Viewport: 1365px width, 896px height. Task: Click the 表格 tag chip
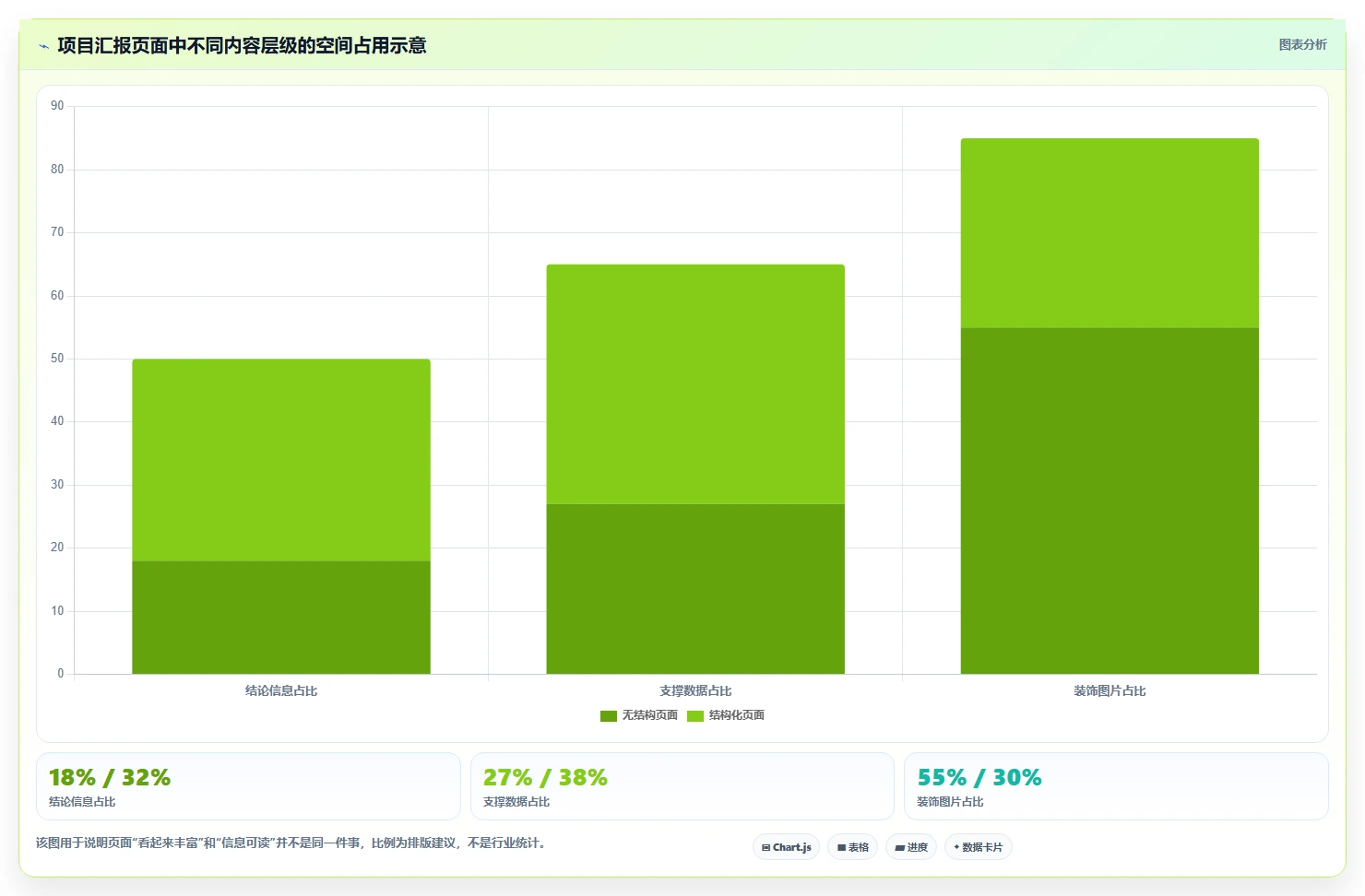pos(852,847)
